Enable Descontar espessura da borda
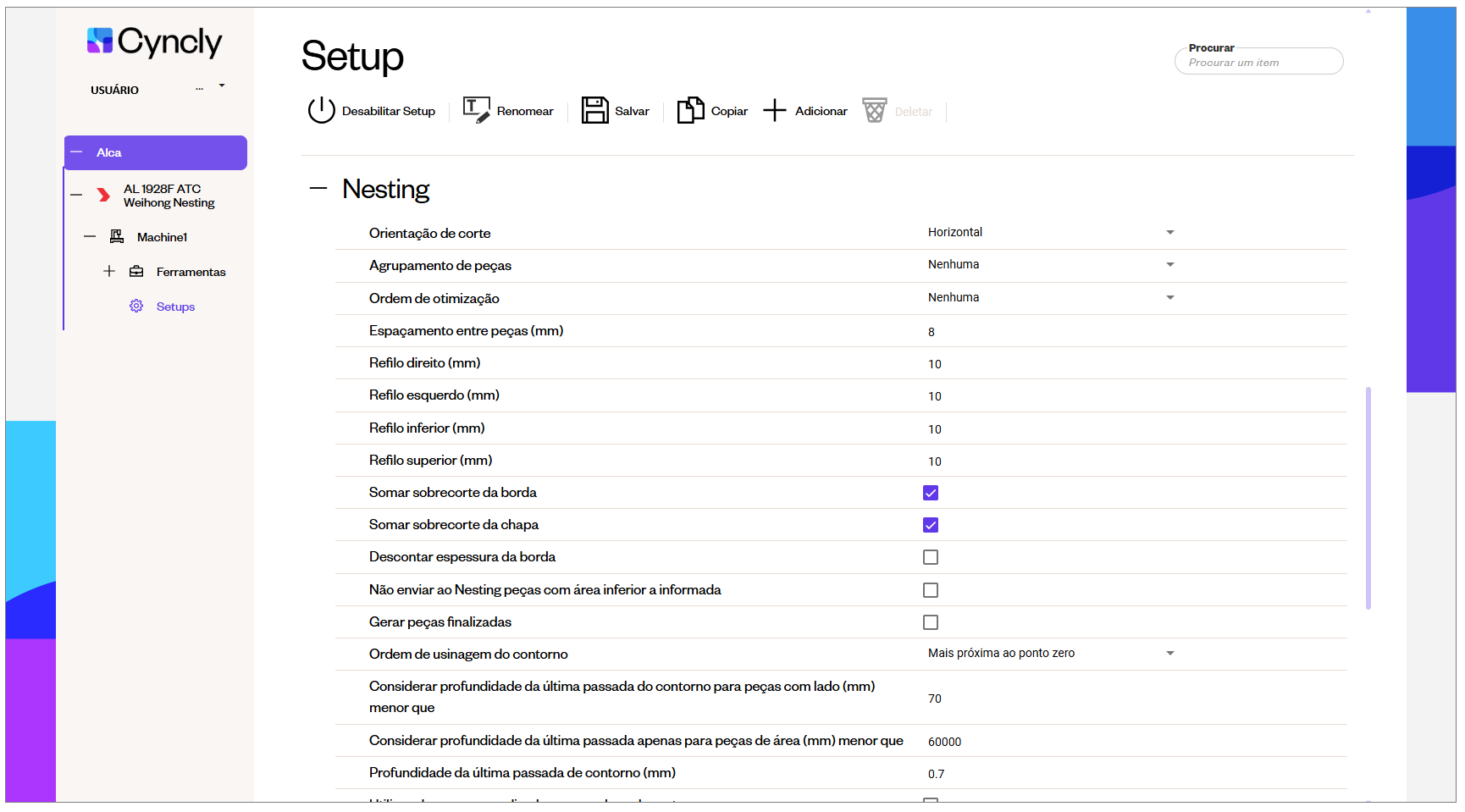 931,557
